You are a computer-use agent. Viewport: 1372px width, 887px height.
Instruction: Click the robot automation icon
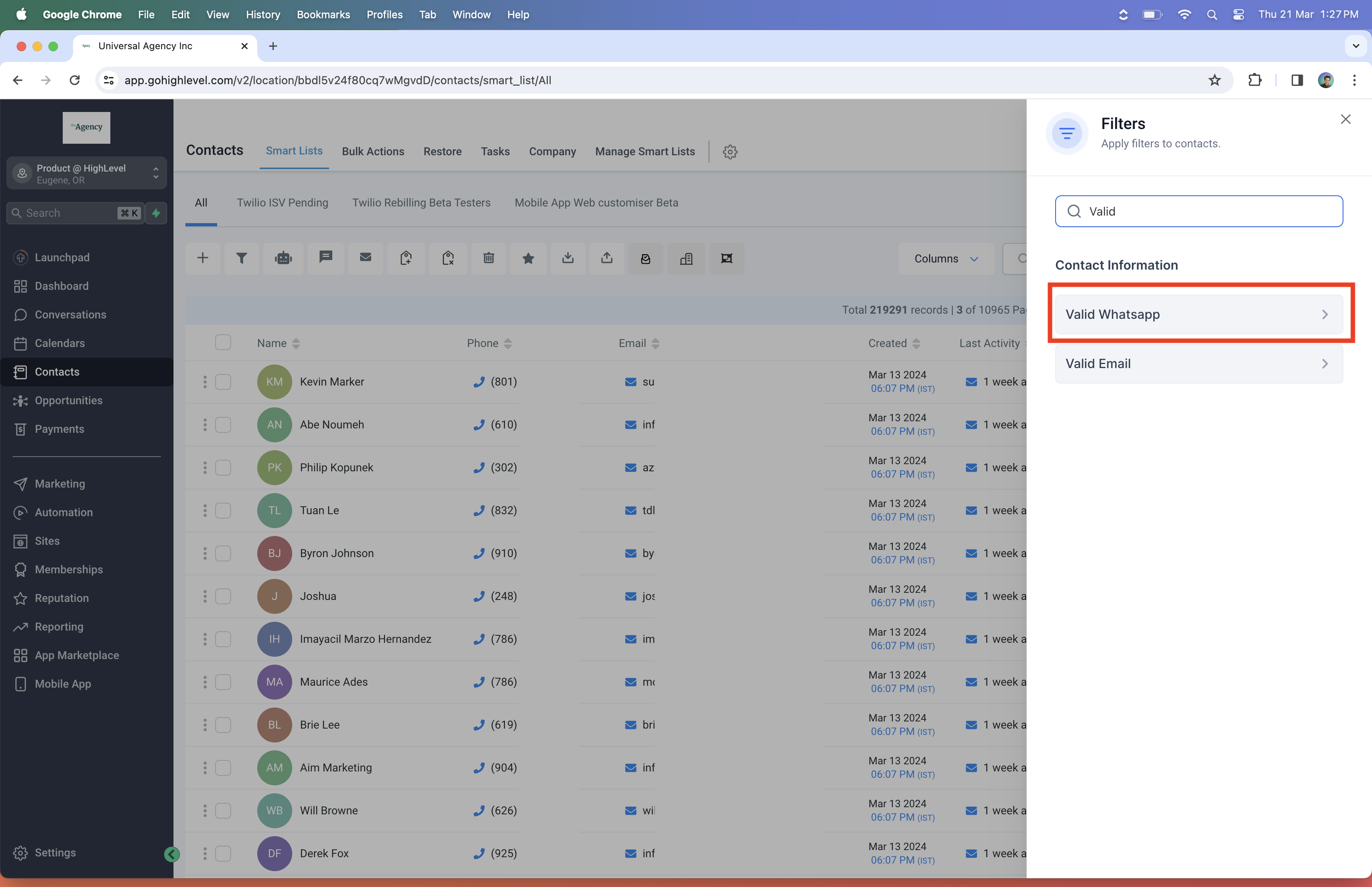[x=283, y=258]
